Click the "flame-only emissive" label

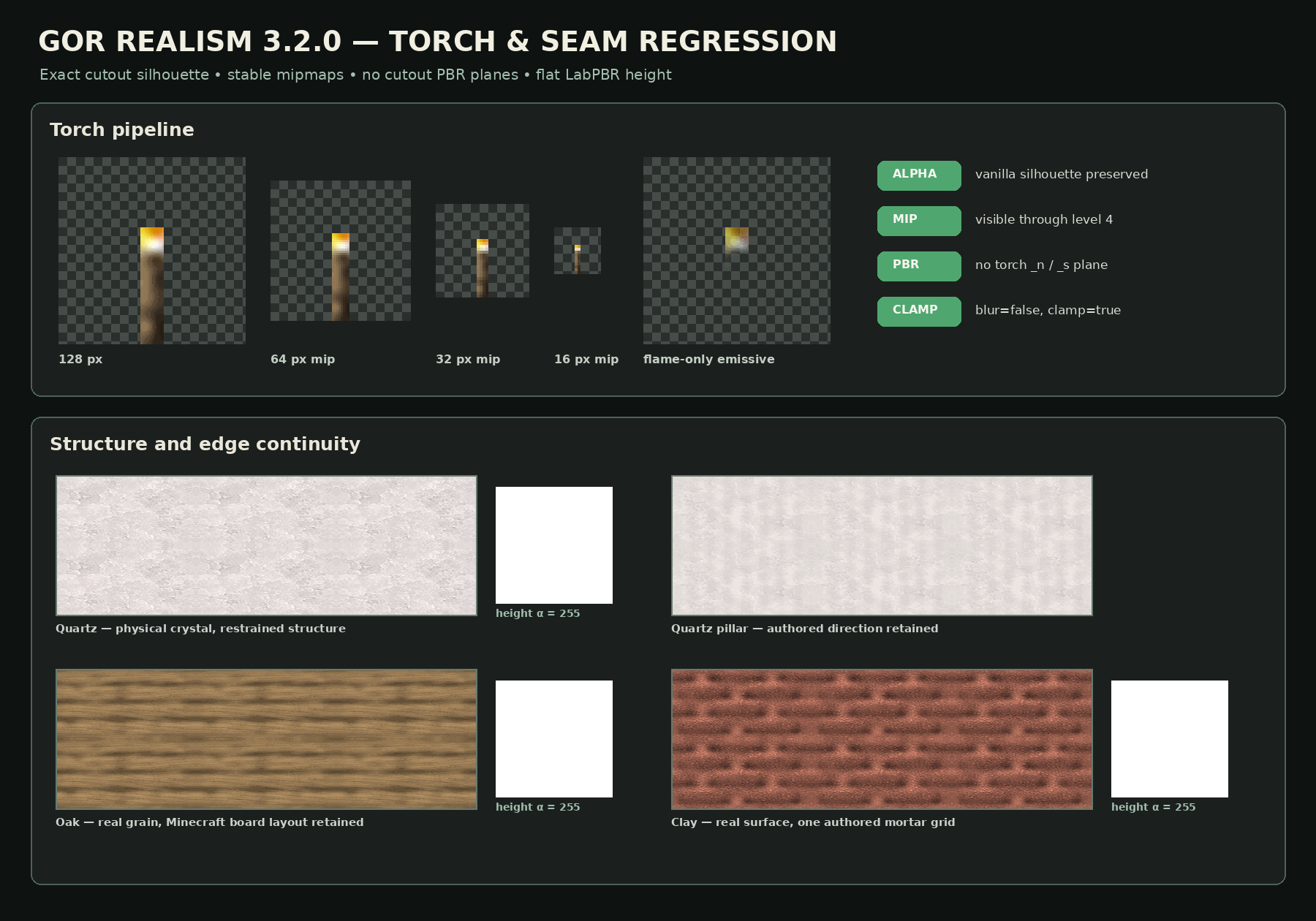tap(708, 359)
